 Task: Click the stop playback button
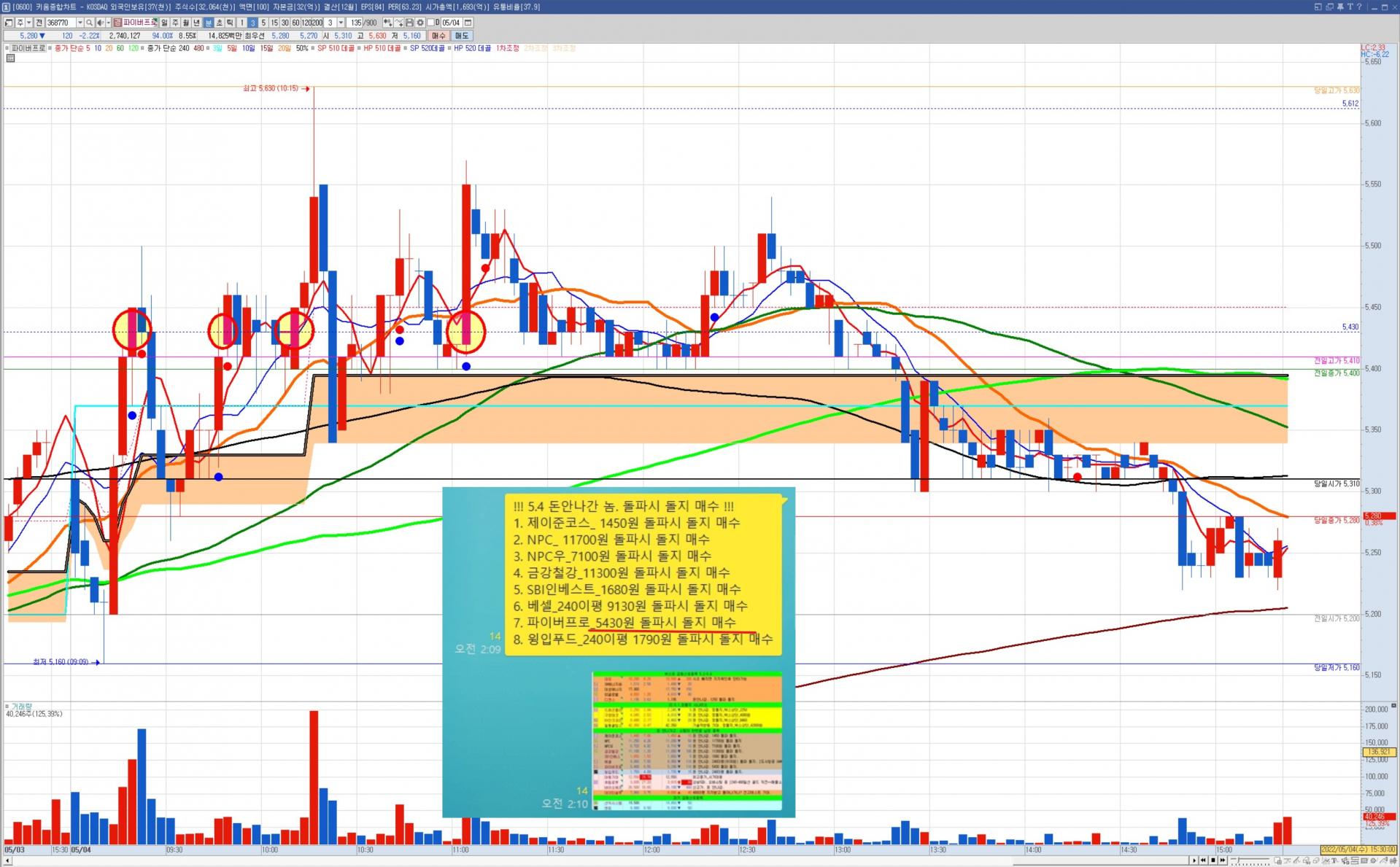(x=1213, y=860)
